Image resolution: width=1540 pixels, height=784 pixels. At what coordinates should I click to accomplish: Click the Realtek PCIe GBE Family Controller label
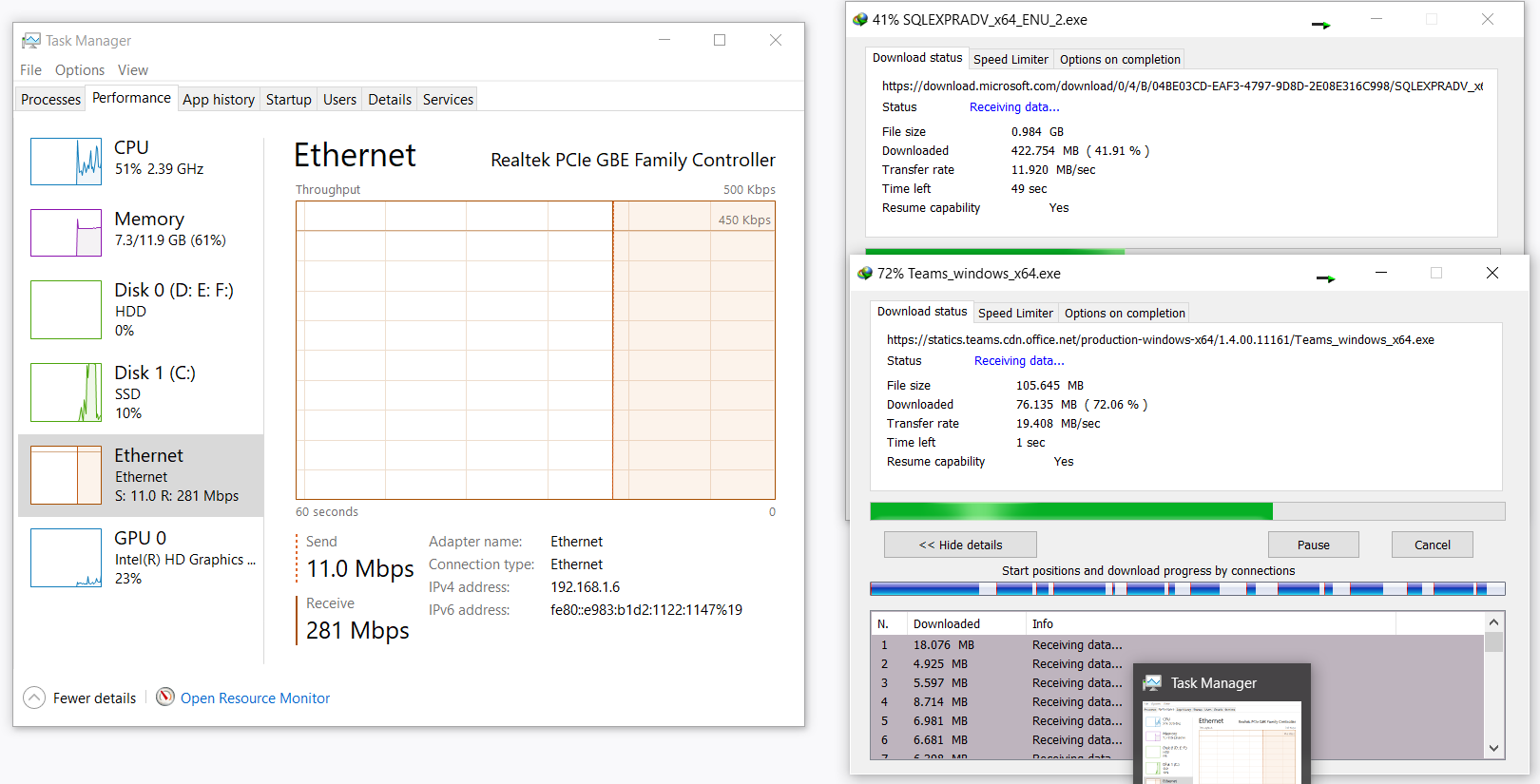click(x=633, y=160)
